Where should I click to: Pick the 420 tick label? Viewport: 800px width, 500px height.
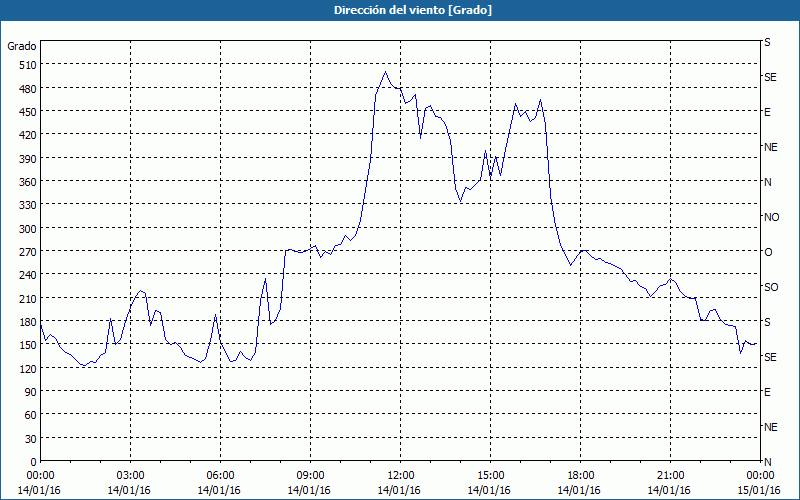28,135
